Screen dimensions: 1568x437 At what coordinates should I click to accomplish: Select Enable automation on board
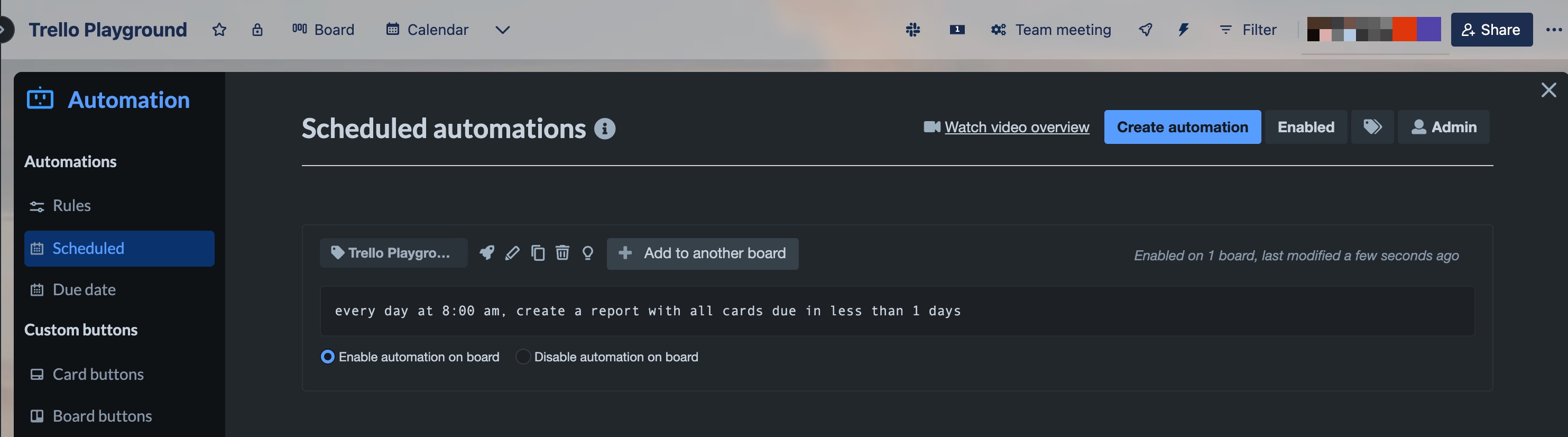coord(327,357)
